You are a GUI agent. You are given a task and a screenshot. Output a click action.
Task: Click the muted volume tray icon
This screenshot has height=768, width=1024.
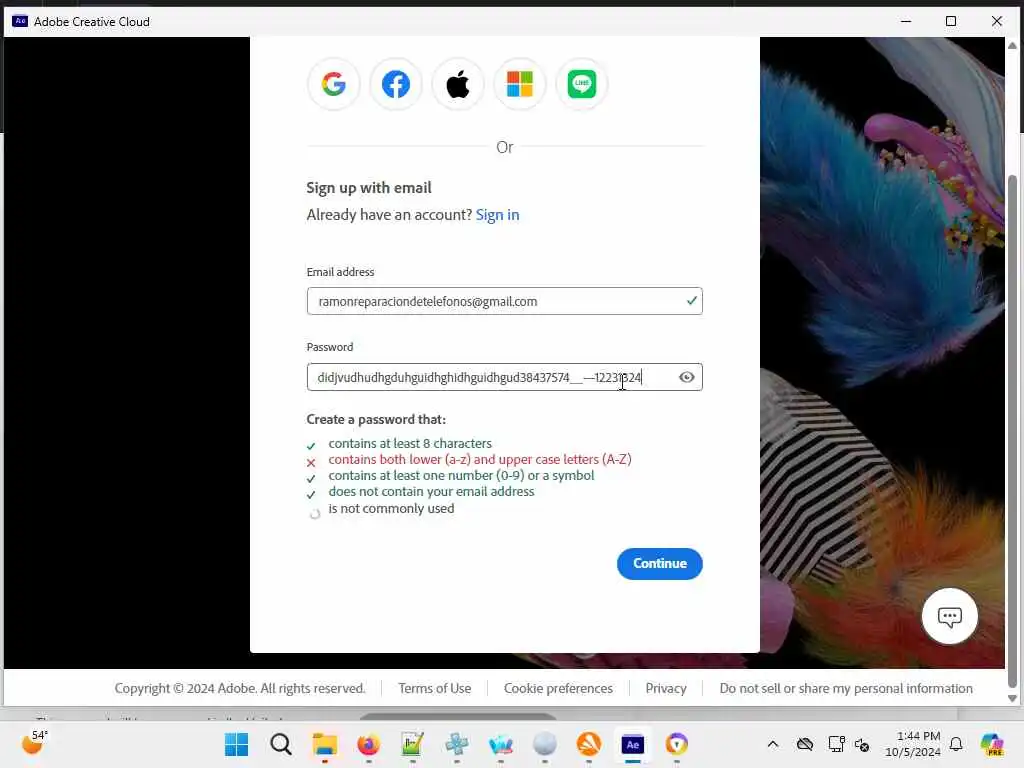click(862, 744)
